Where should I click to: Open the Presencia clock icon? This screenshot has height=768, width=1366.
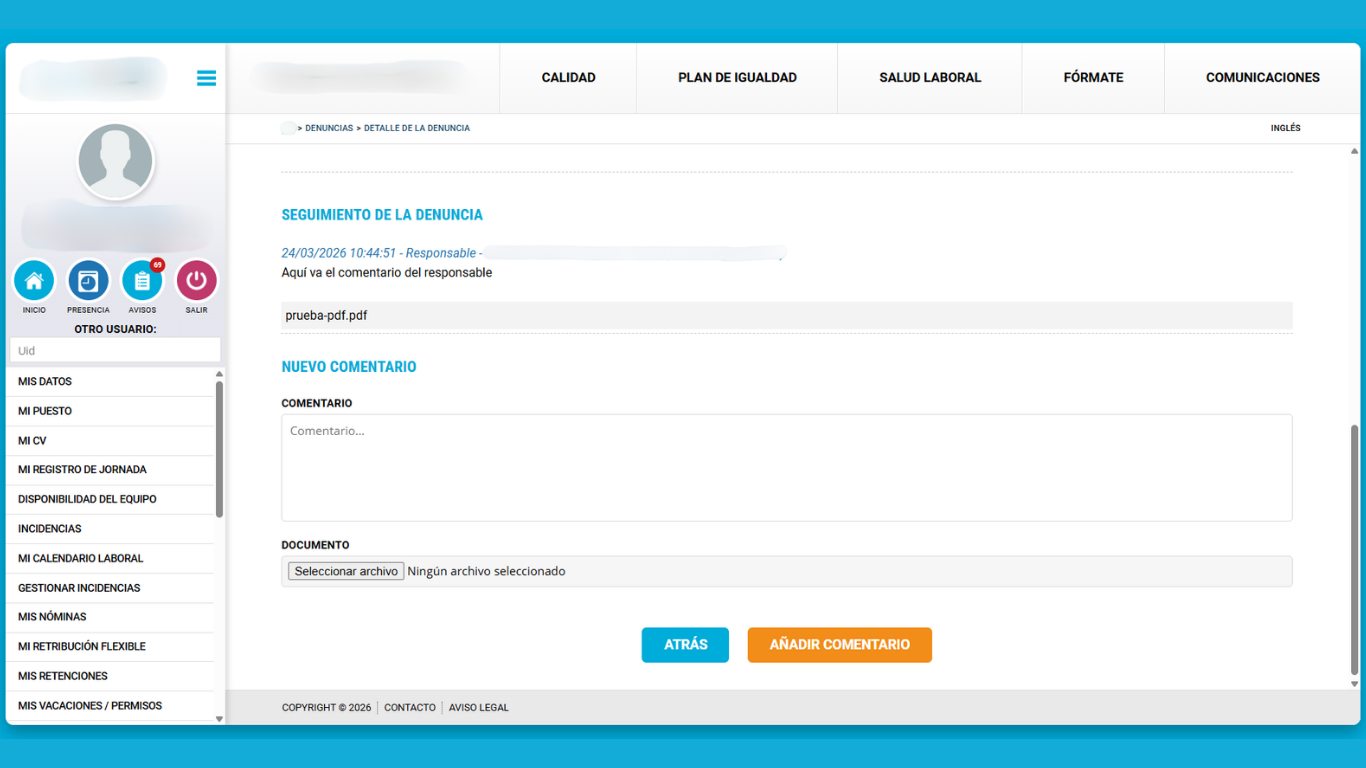click(89, 281)
